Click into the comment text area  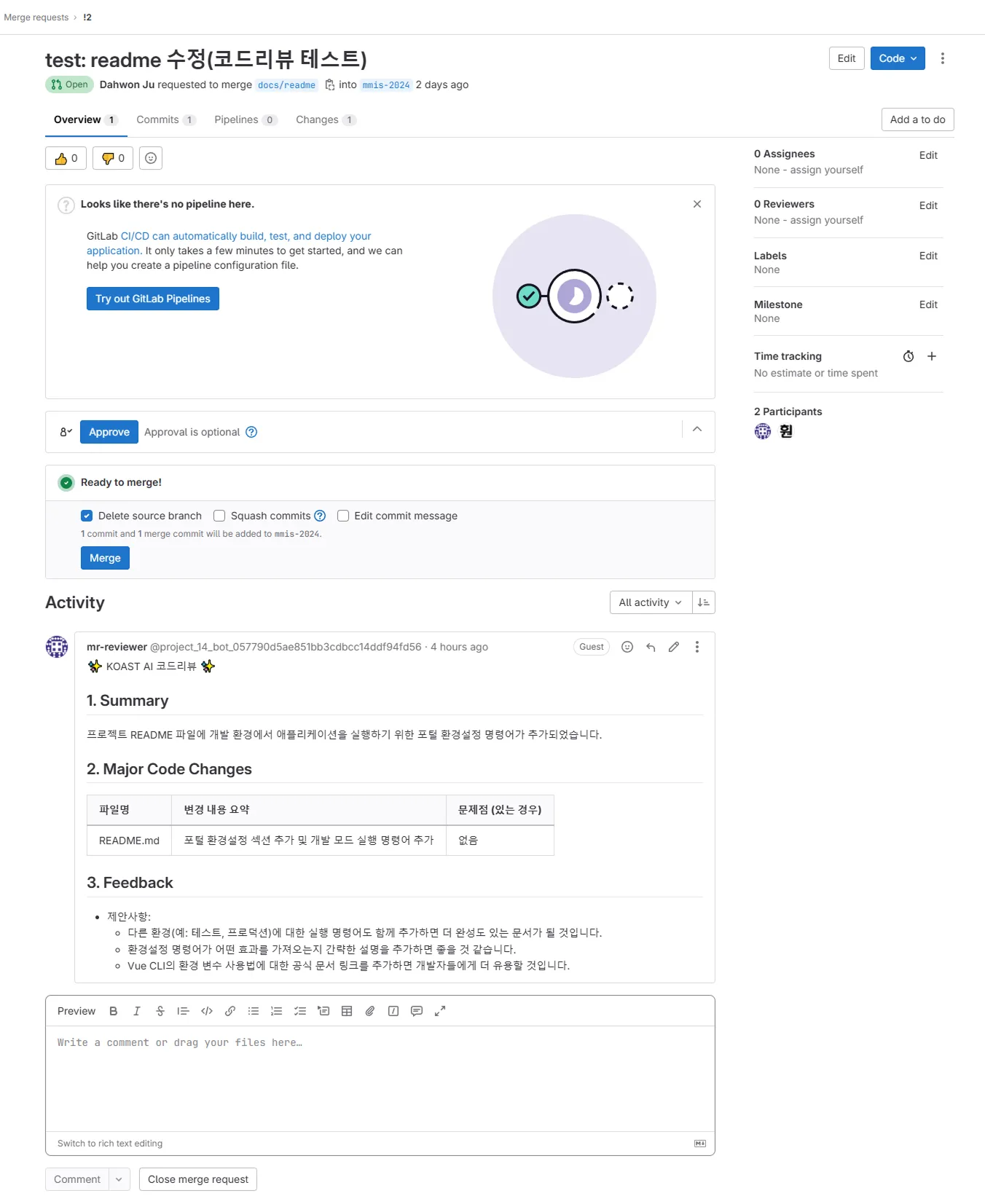coord(380,1078)
